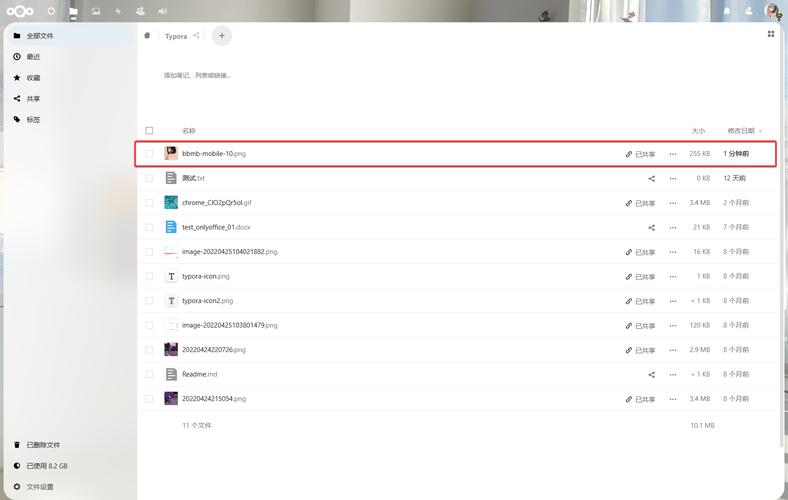The image size is (788, 500).
Task: Open shared link status for chrome_ClO2pQrSol.gif
Action: click(640, 203)
